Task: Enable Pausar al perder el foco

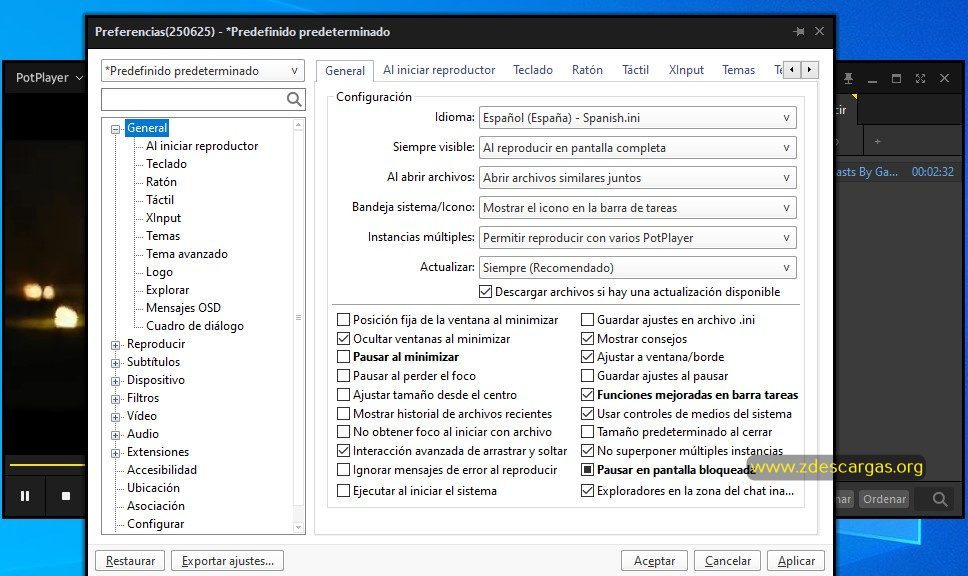Action: 343,375
